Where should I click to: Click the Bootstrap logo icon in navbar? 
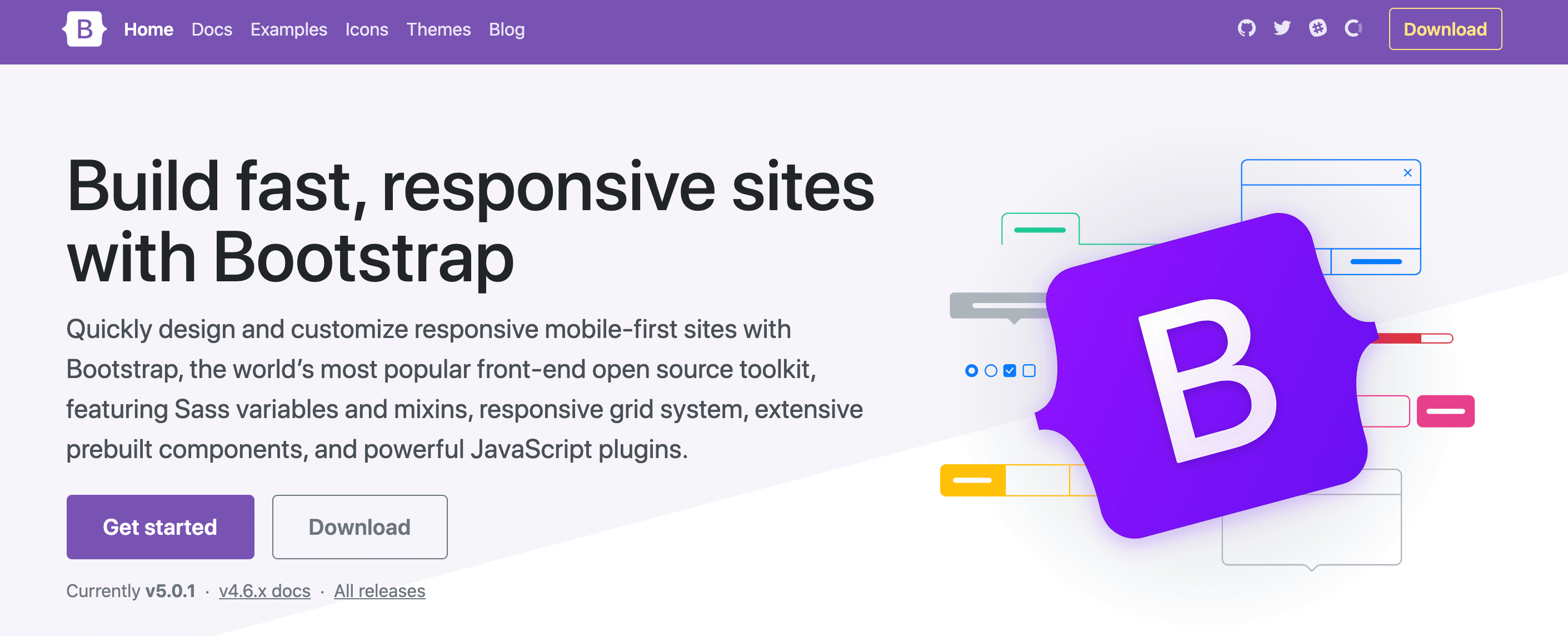point(84,29)
